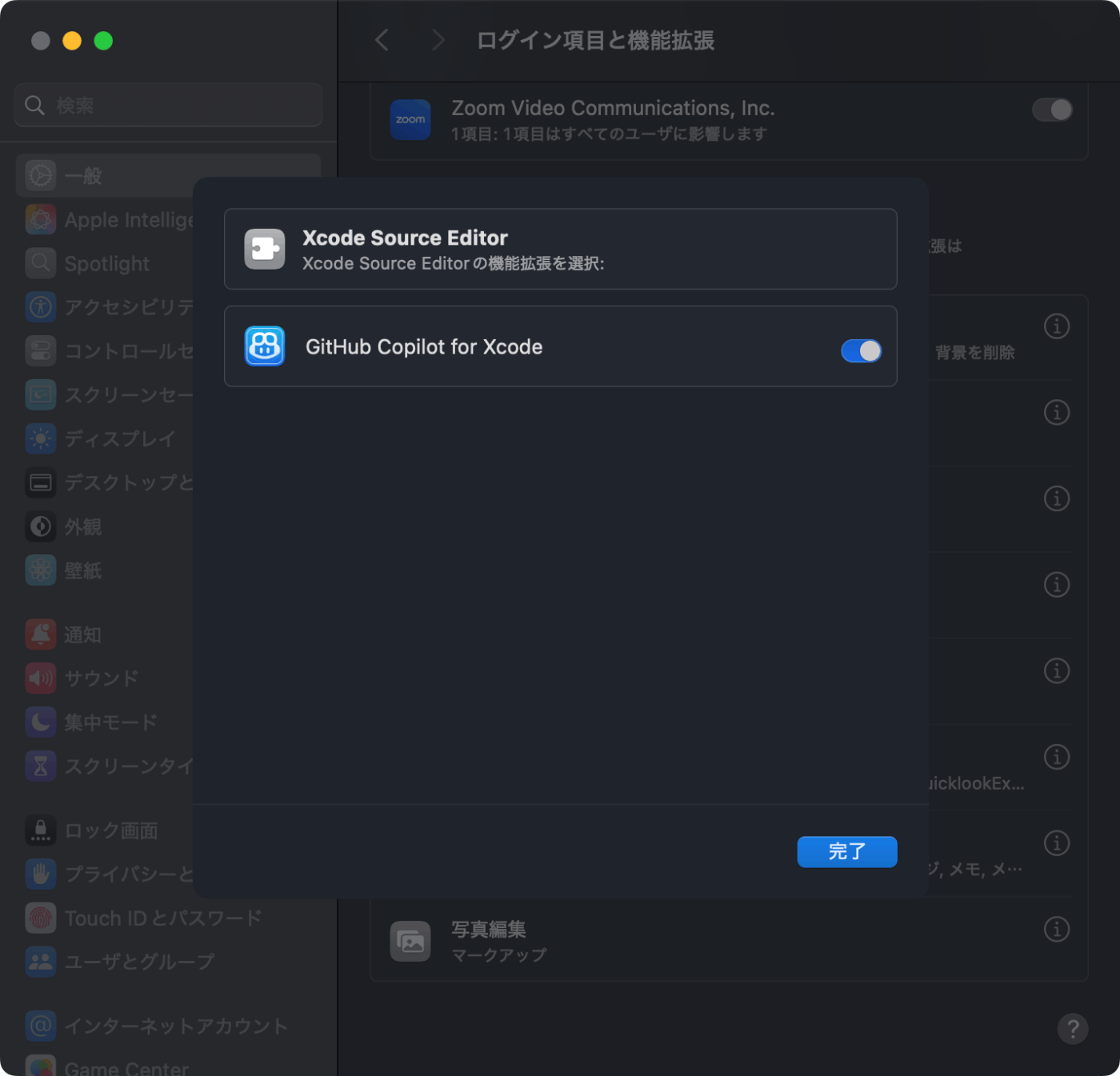Click the Zoom app icon
Viewport: 1120px width, 1076px height.
pyautogui.click(x=410, y=119)
